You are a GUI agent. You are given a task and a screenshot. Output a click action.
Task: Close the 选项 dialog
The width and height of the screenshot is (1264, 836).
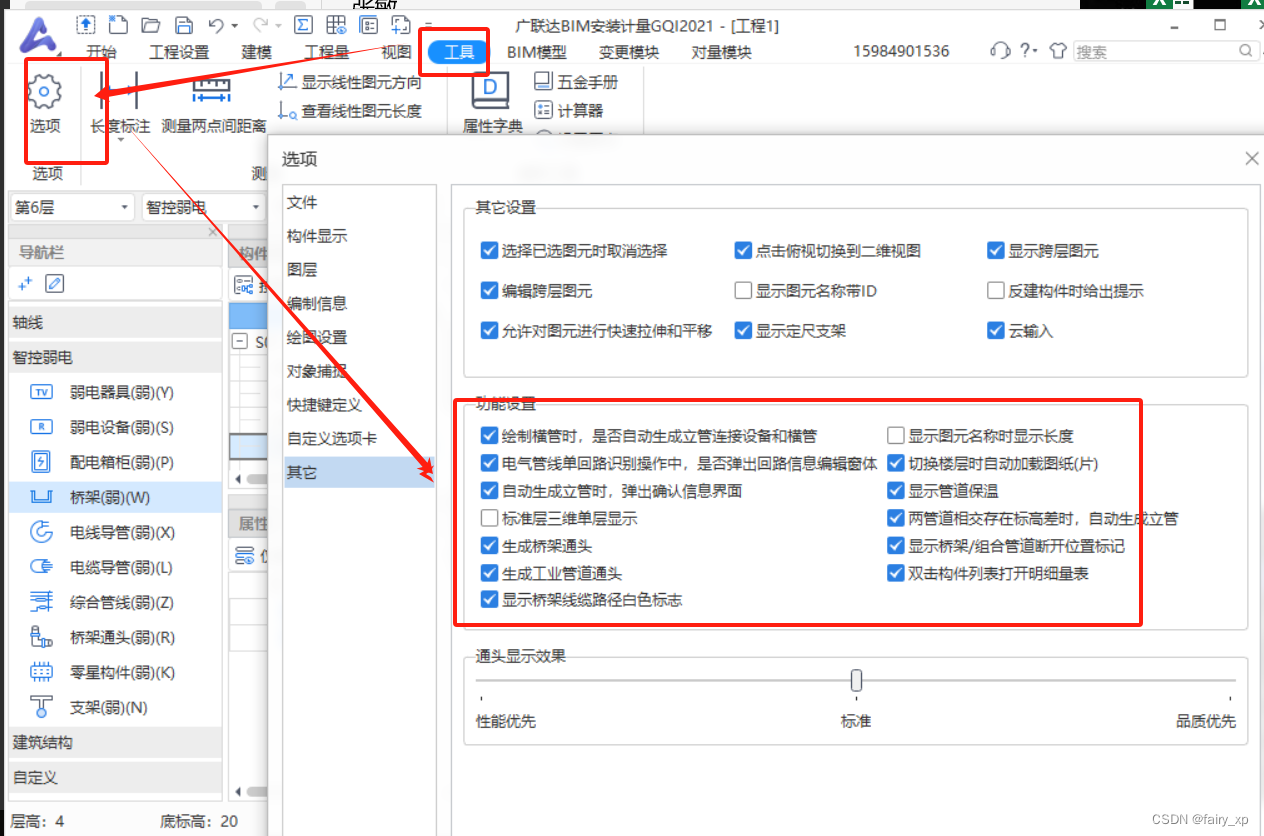click(1252, 158)
